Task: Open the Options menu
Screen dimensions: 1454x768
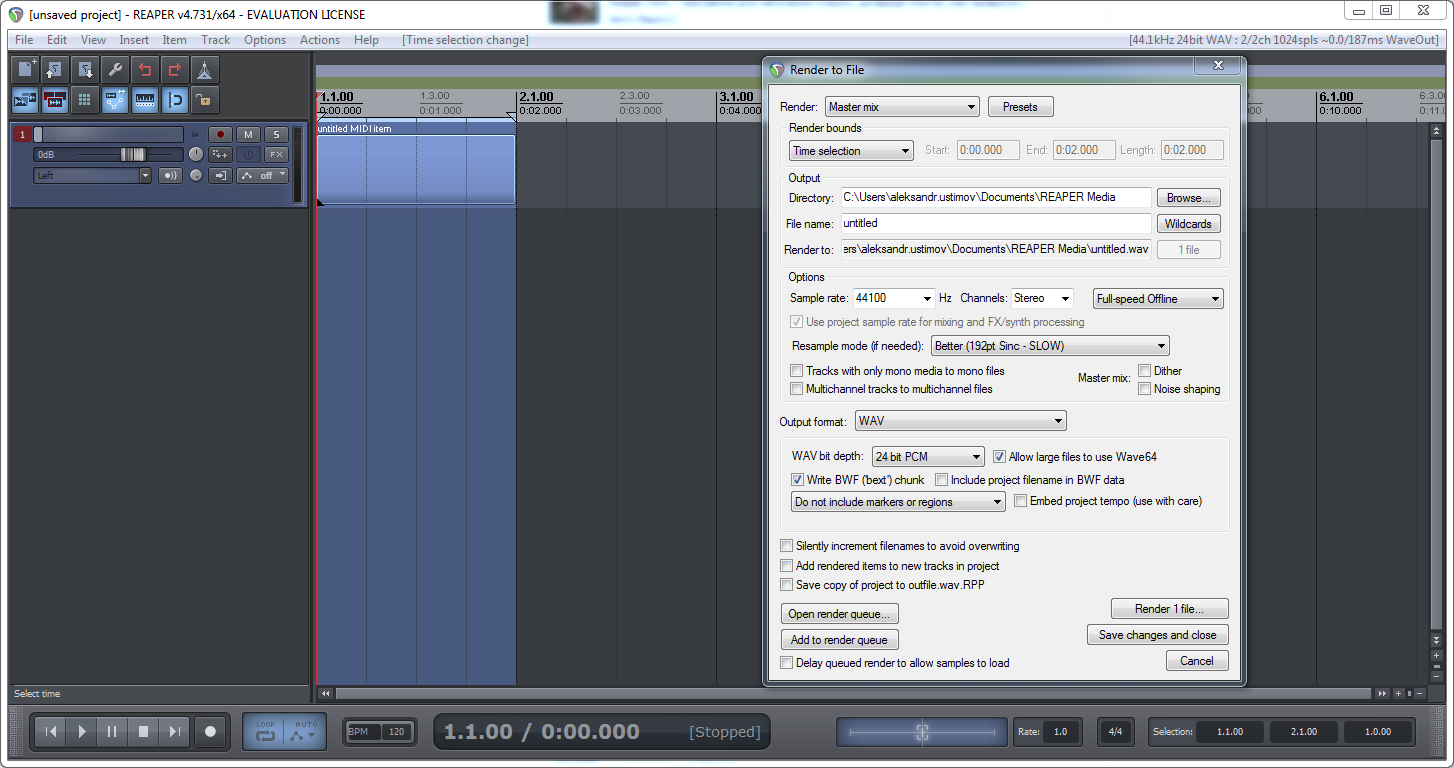Action: tap(265, 40)
